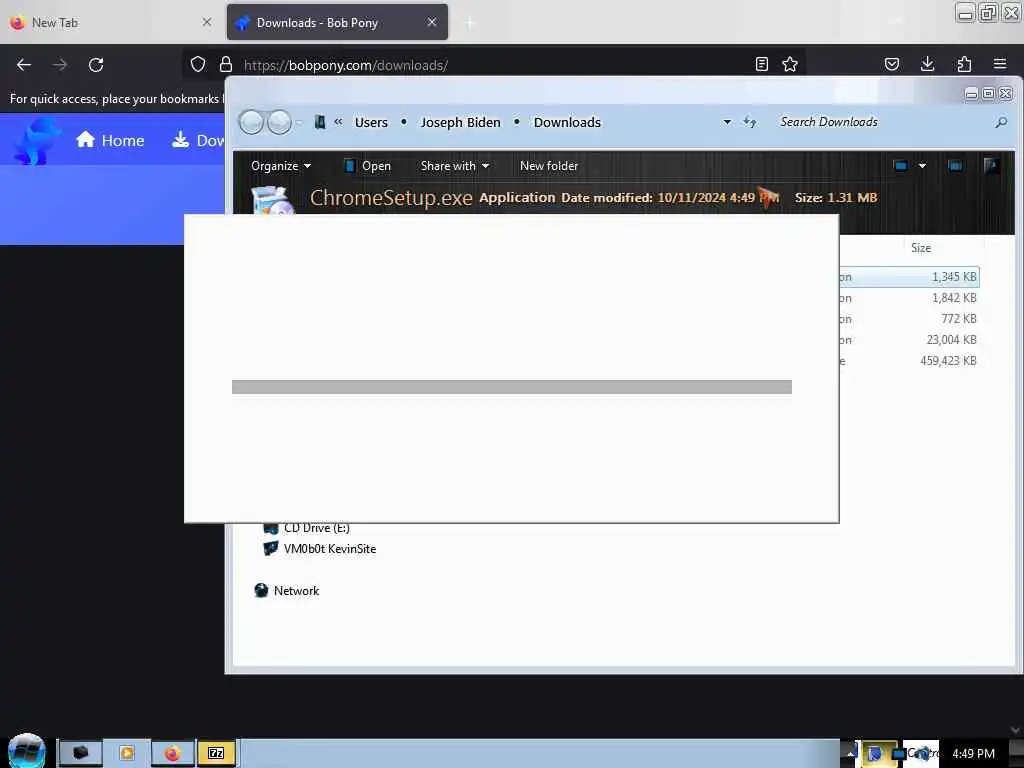
Task: Click Explorer back navigation button
Action: point(251,122)
